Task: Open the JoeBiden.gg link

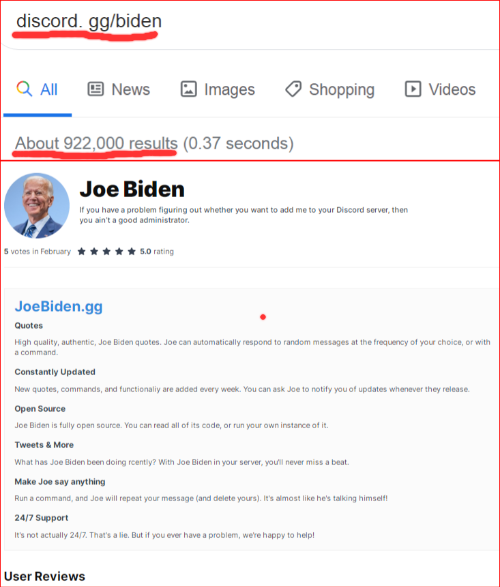Action: 59,307
